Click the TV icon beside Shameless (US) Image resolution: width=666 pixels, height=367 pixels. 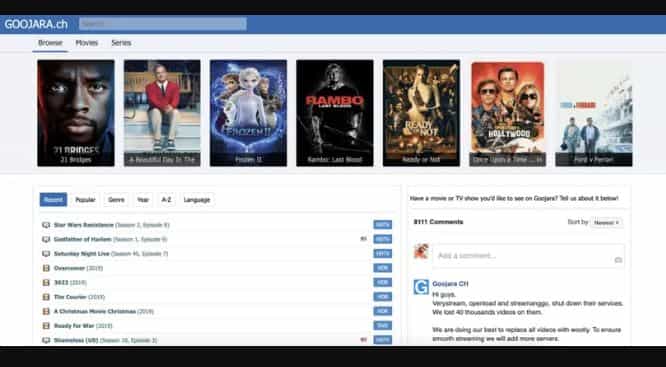46,340
